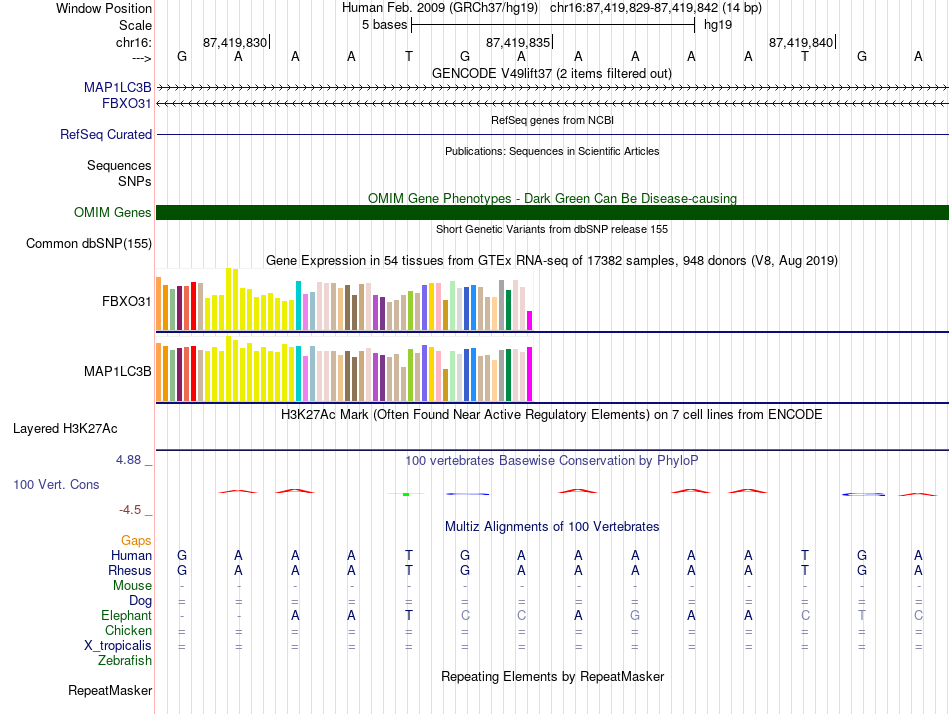950x714 pixels.
Task: Select the Chicken species row label
Action: tap(128, 630)
